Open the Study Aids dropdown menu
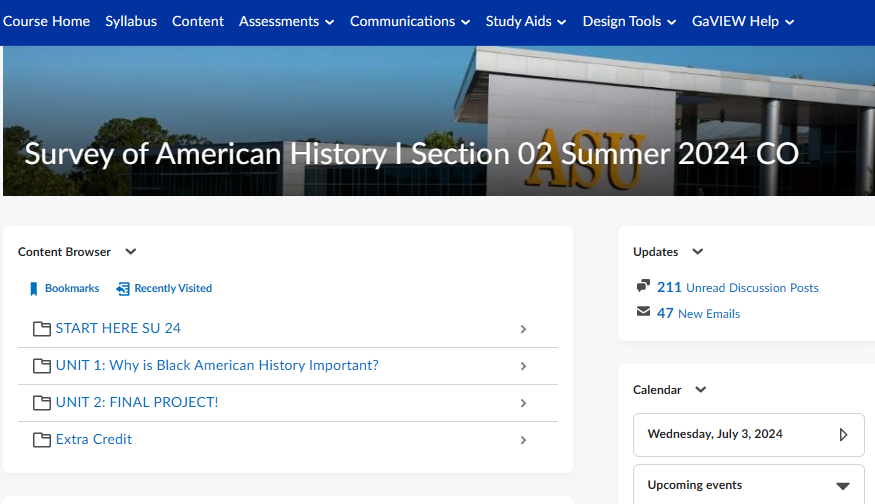 (526, 22)
